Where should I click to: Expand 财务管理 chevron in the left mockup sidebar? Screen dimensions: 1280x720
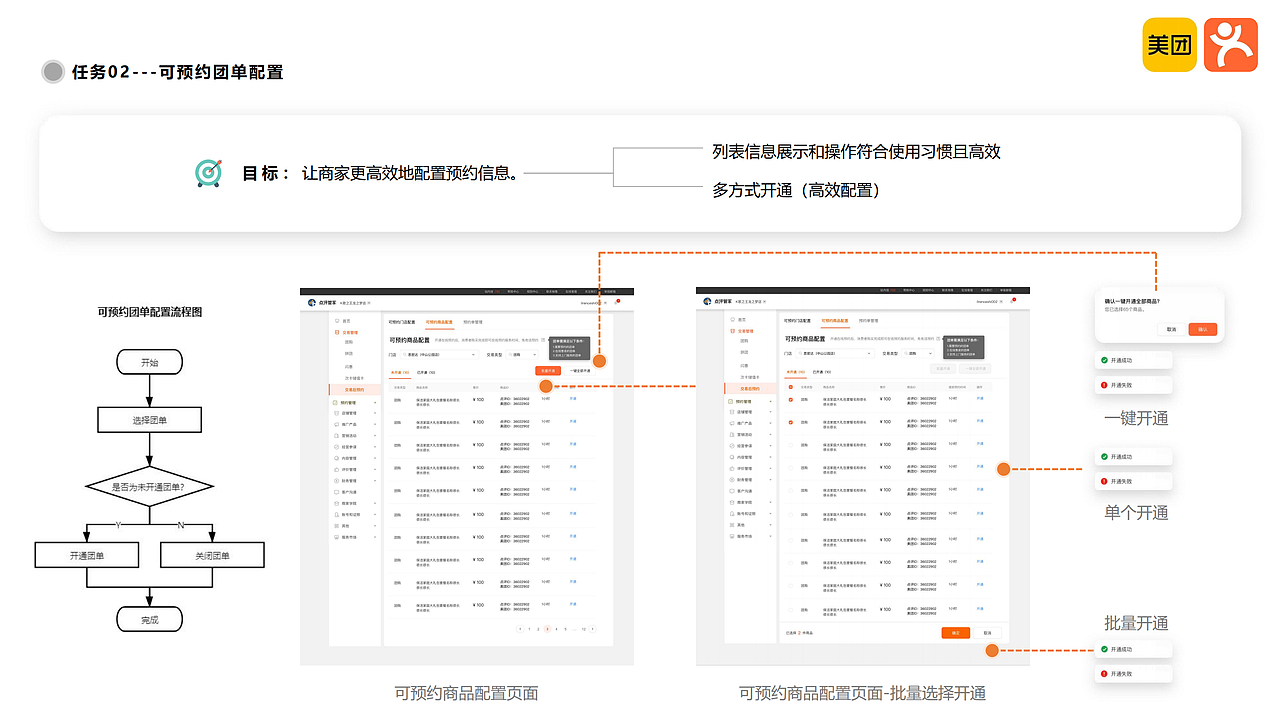click(375, 480)
